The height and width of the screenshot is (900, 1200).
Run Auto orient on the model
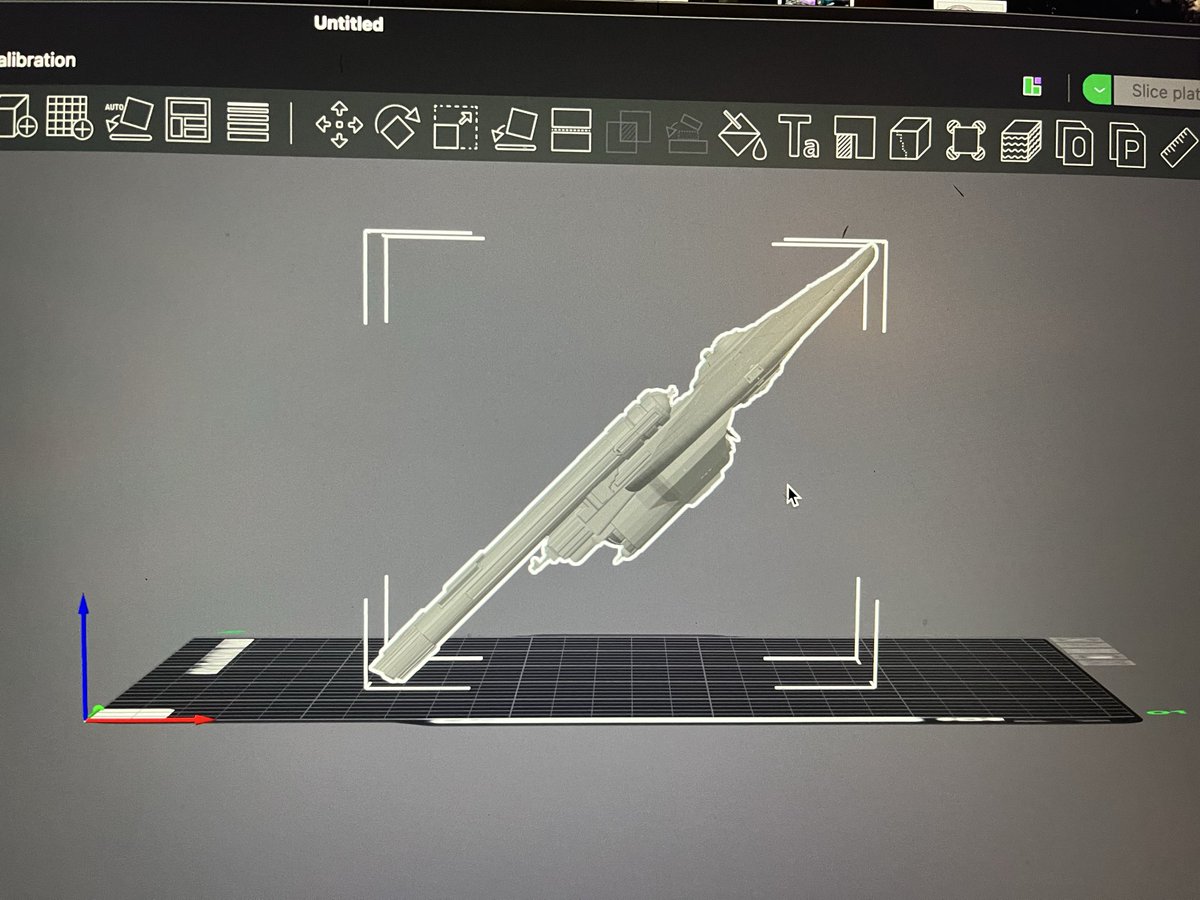click(130, 119)
